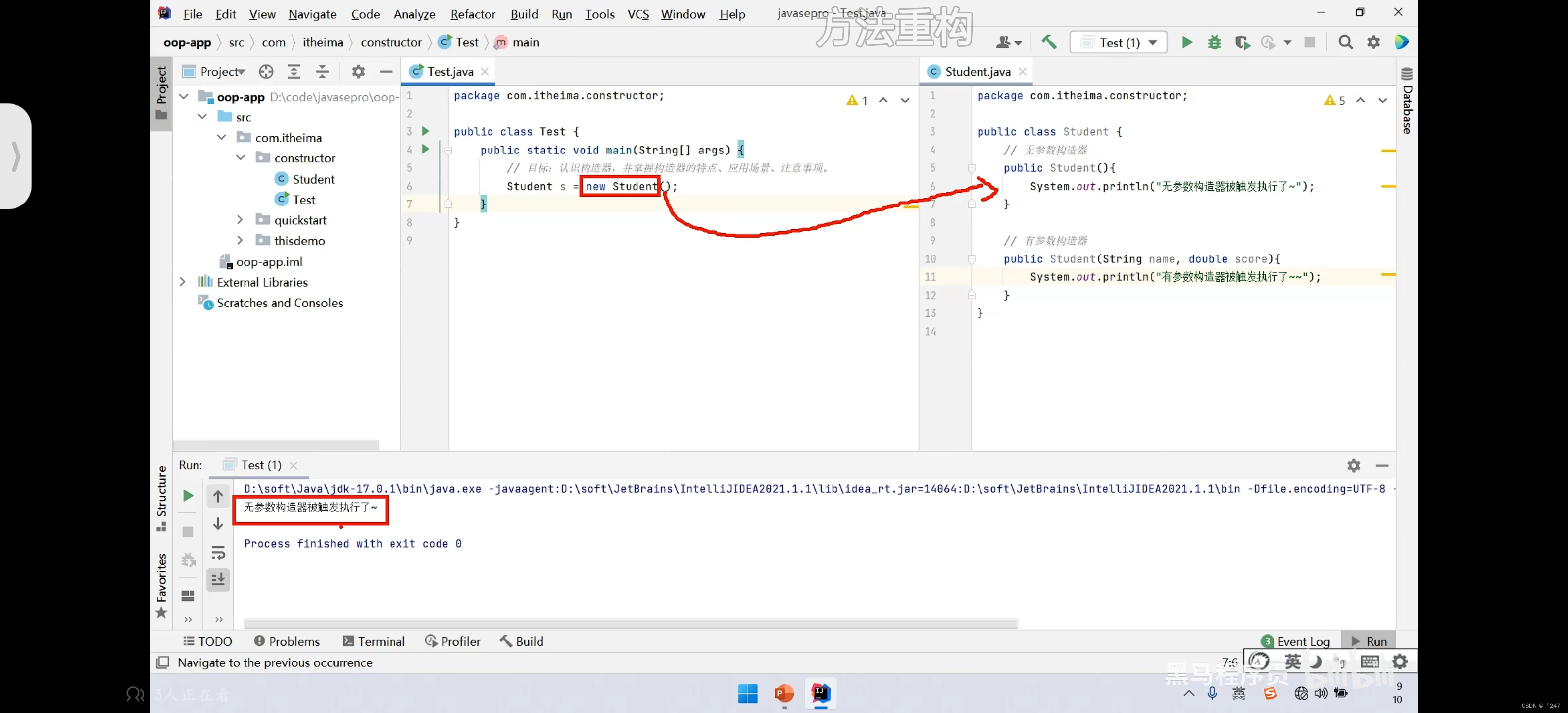This screenshot has height=713, width=1568.
Task: Click the Run console horizontal scrollbar
Action: point(631,623)
